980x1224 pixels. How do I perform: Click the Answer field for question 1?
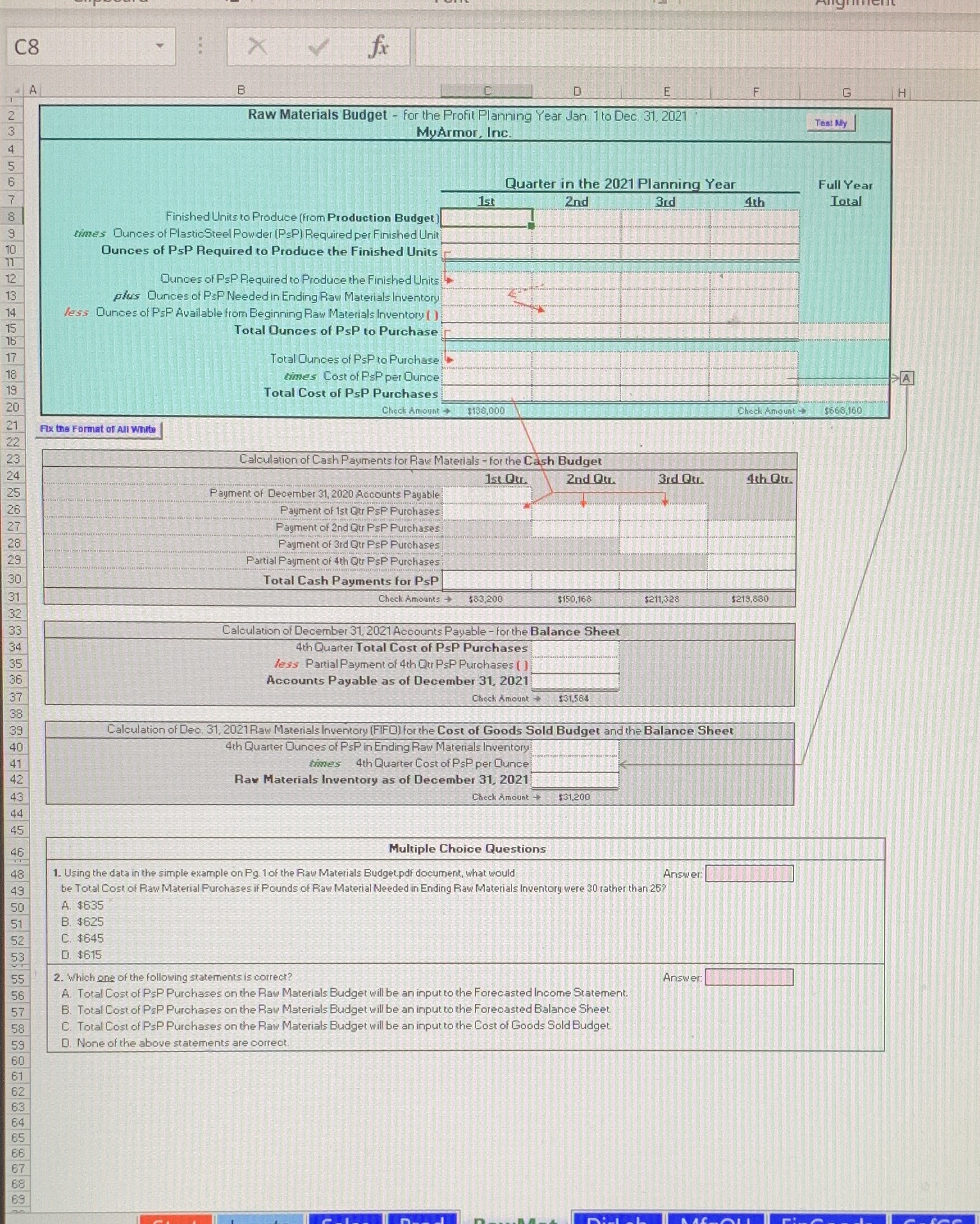click(749, 873)
